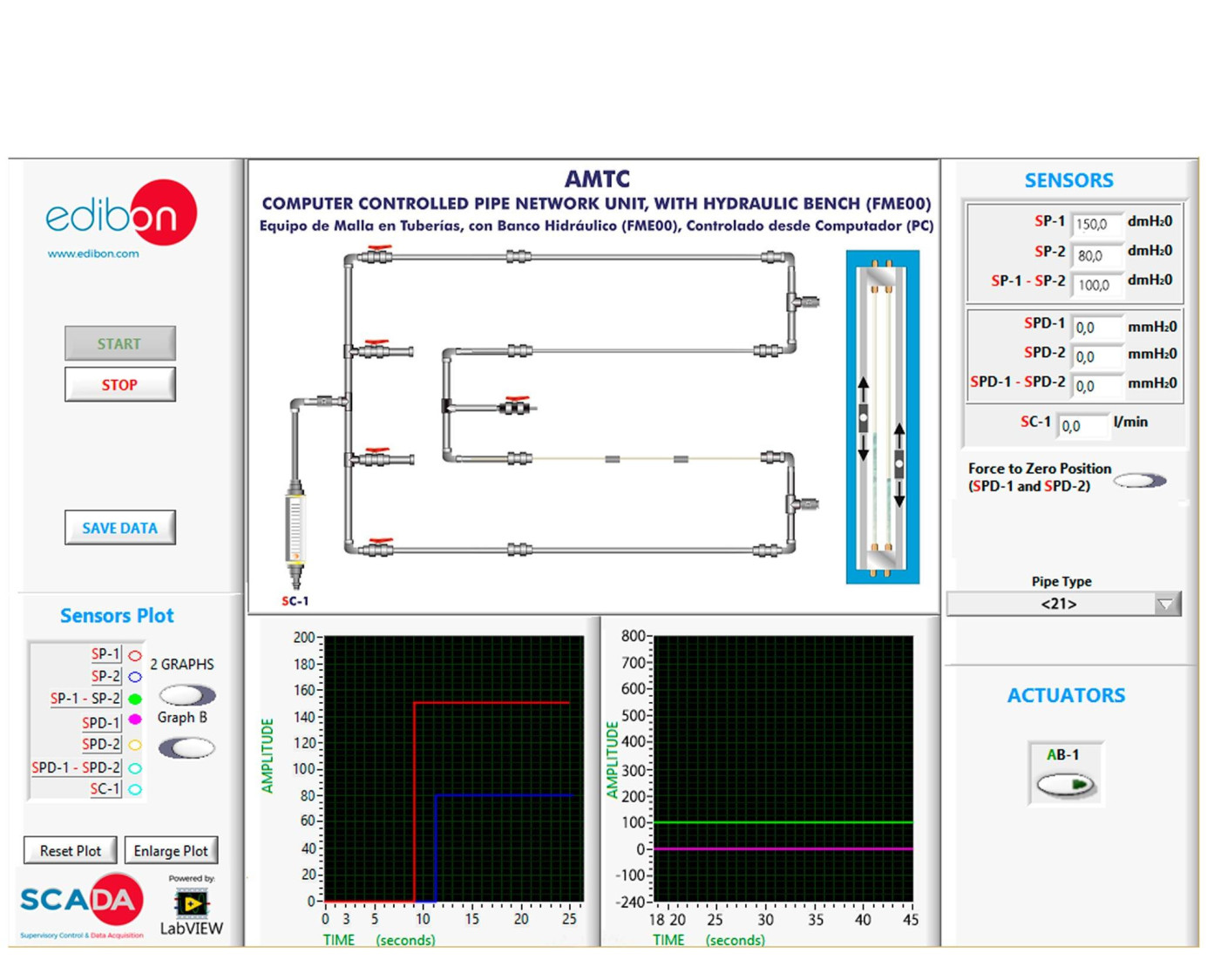Click the SC-1 legend label in Sensors Plot
The image size is (1214, 980).
click(105, 788)
